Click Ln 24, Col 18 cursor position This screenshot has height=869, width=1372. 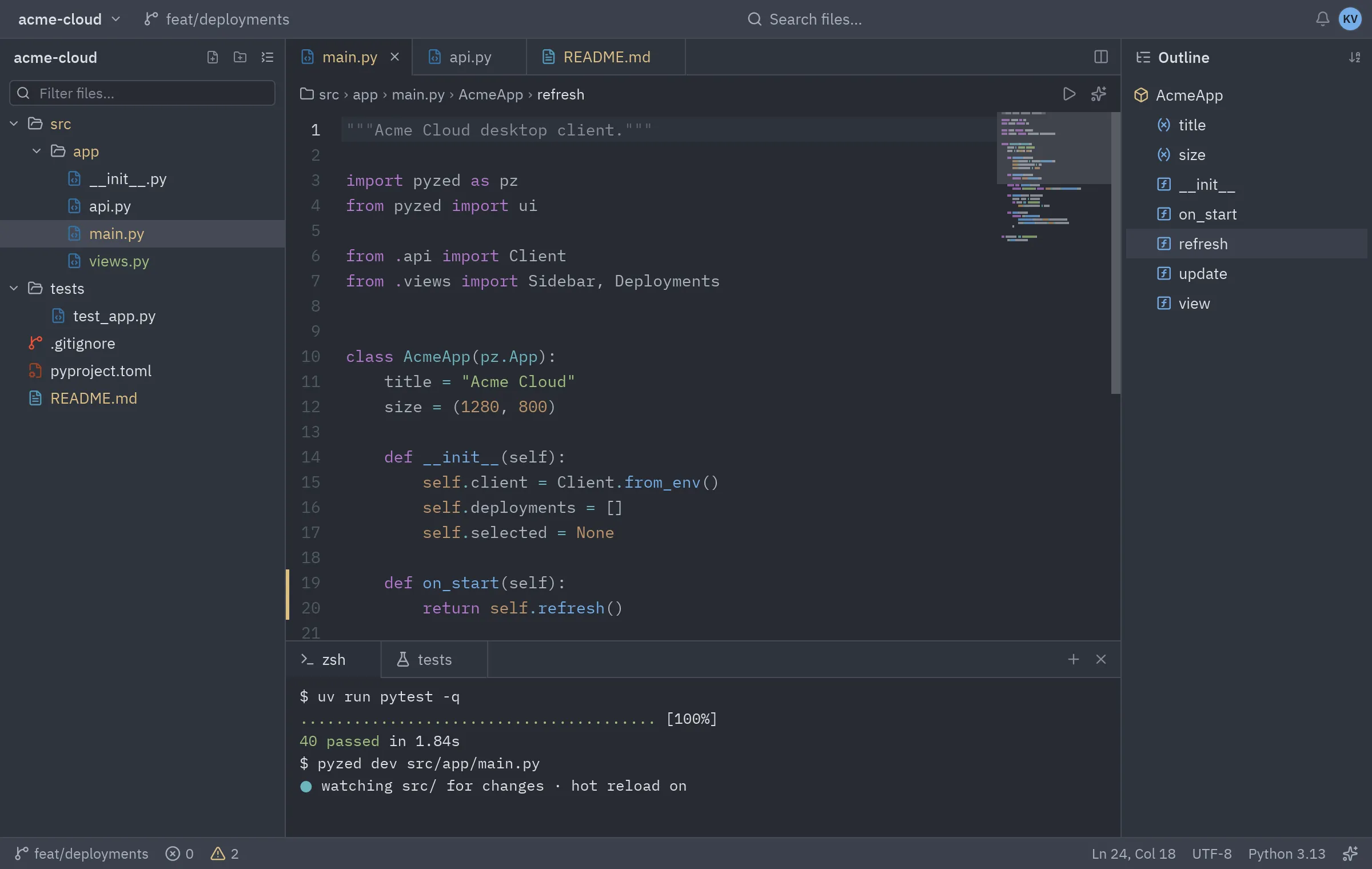(1133, 854)
